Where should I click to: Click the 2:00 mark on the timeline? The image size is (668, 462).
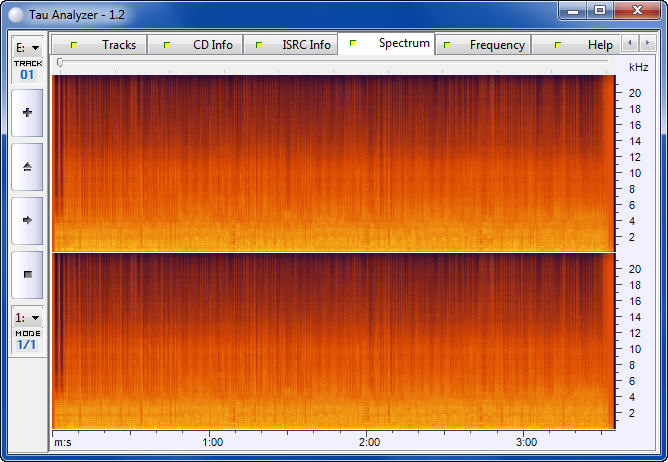(369, 441)
